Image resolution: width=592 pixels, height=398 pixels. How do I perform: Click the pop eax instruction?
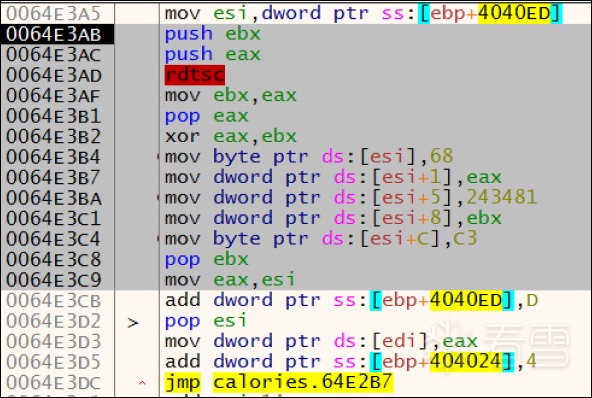(x=207, y=116)
